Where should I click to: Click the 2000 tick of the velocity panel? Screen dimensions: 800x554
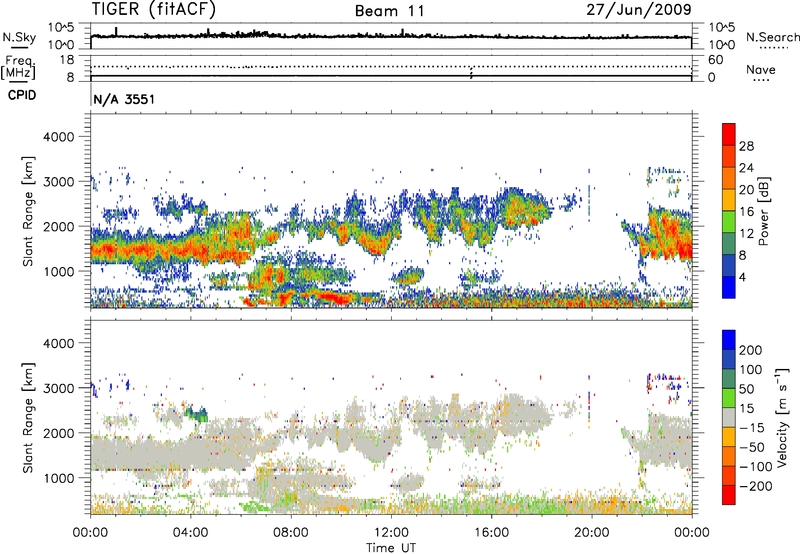[58, 433]
